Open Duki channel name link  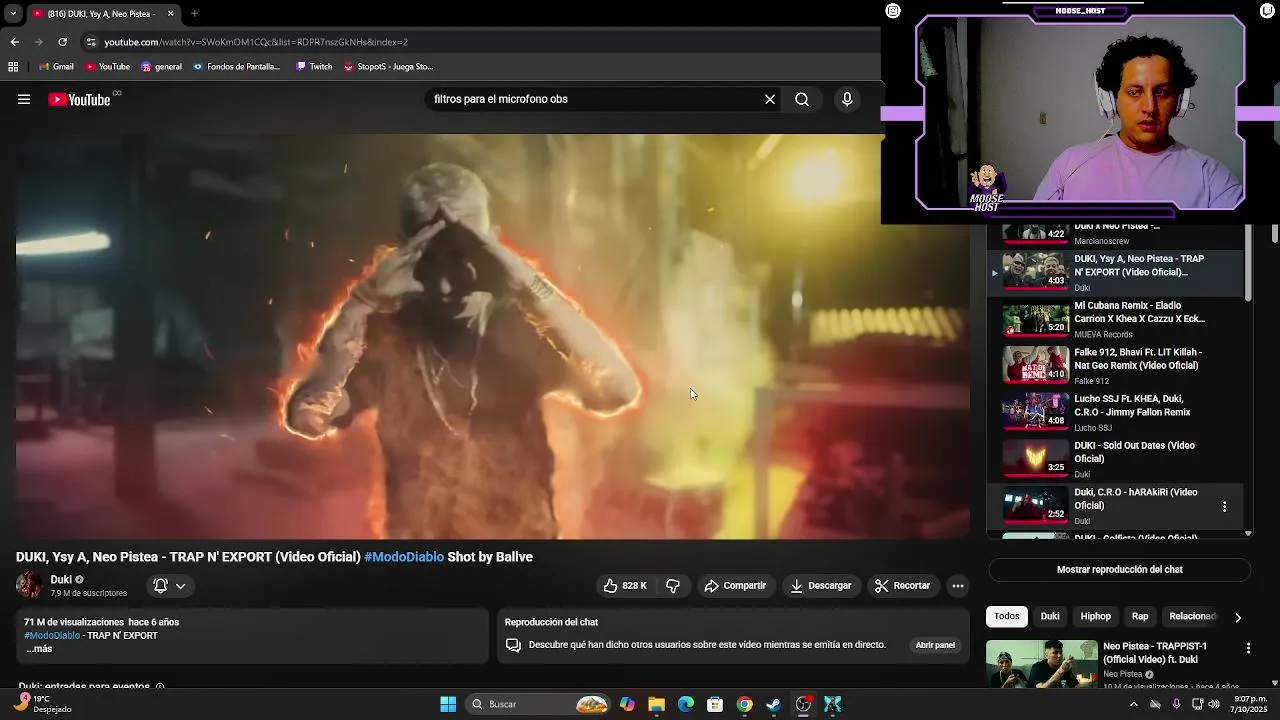click(61, 580)
